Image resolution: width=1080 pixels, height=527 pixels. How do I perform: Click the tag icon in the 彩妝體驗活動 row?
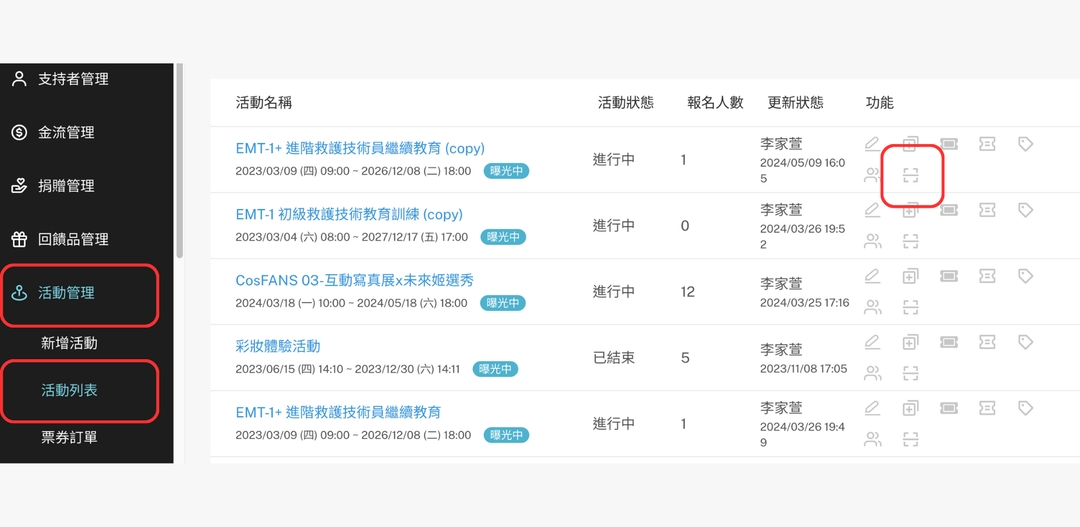point(1025,342)
